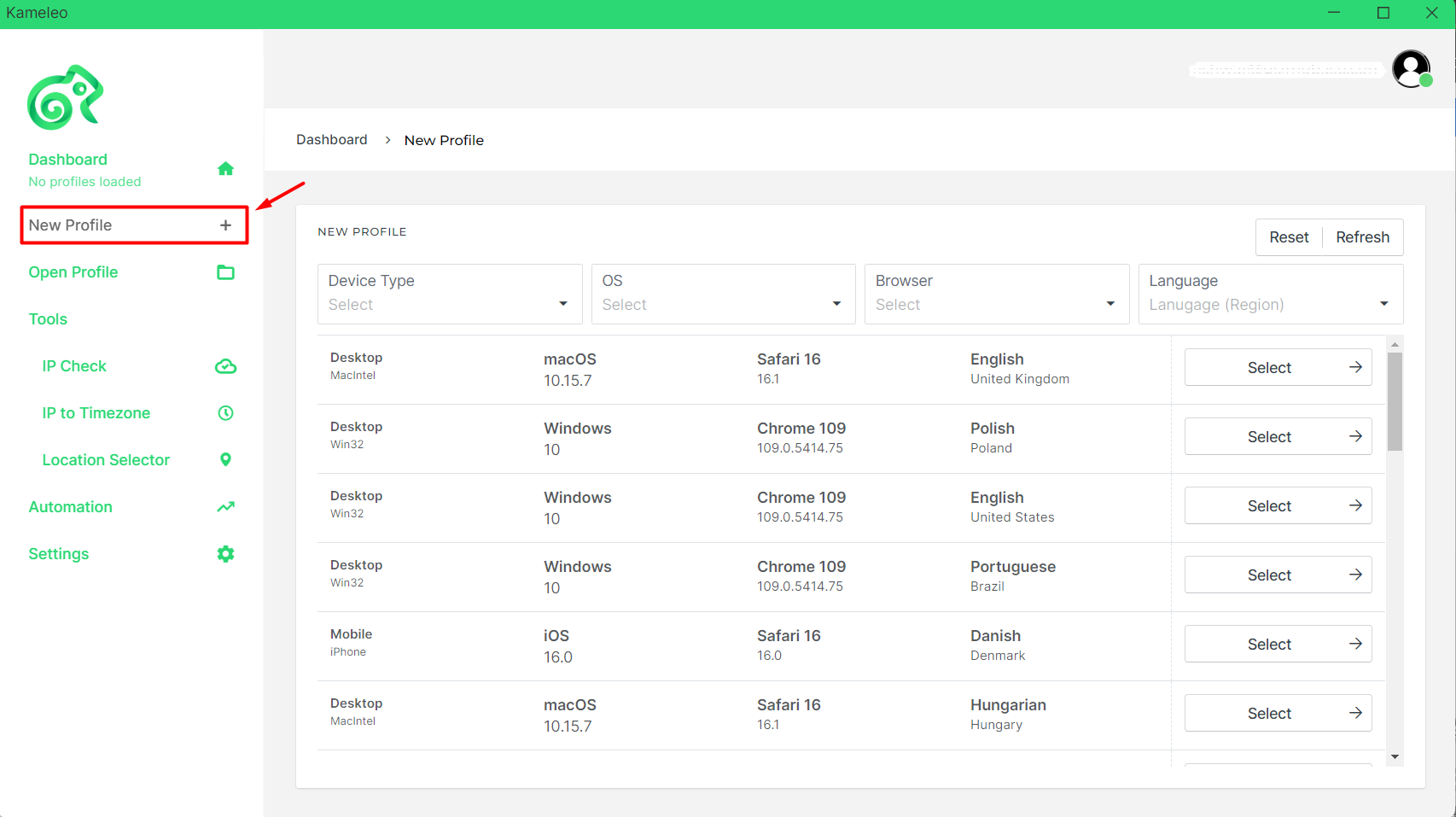Image resolution: width=1456 pixels, height=817 pixels.
Task: Click the scrollbar up arrow
Action: pyautogui.click(x=1395, y=344)
